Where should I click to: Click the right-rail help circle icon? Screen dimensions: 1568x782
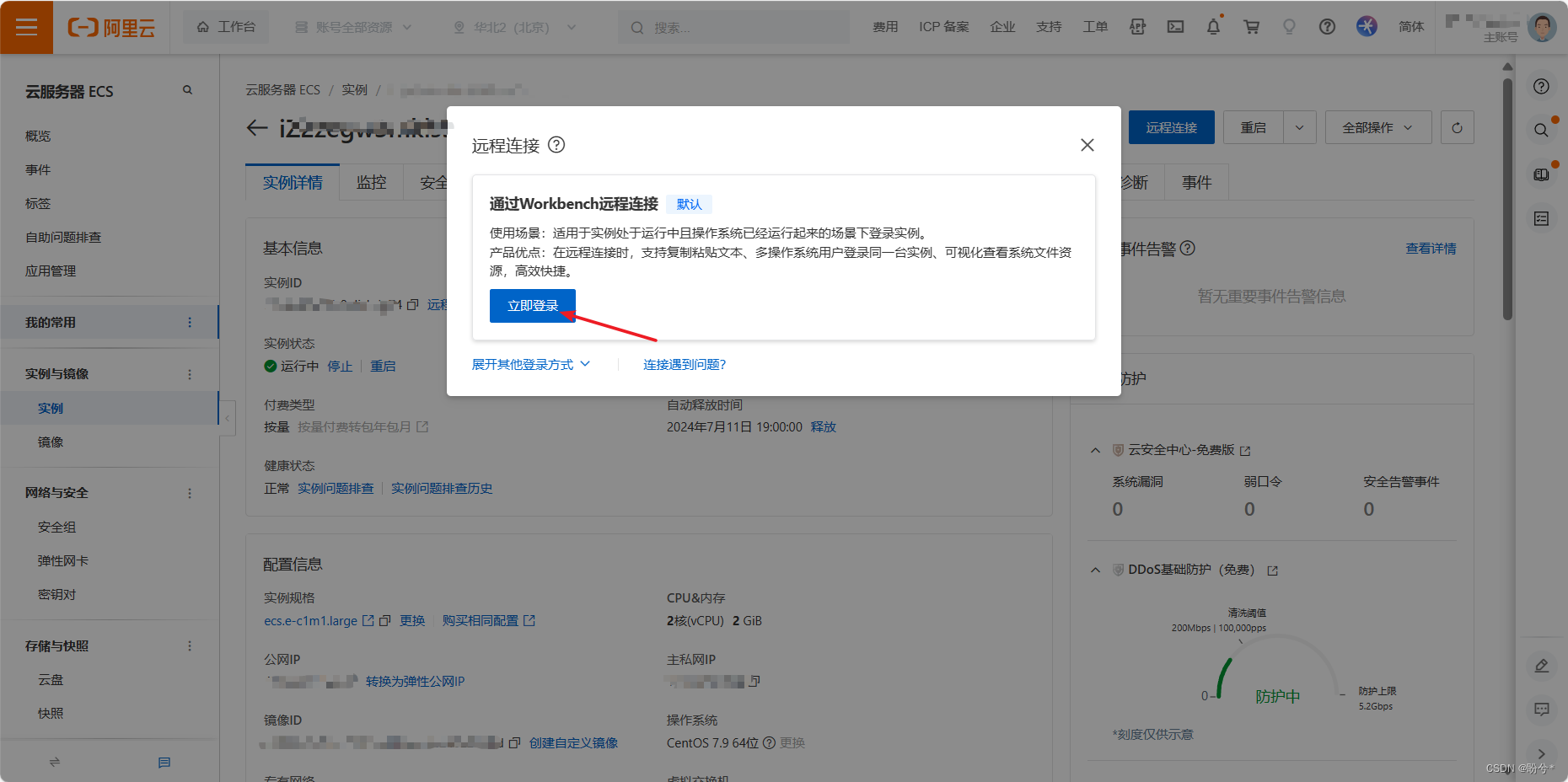coord(1541,87)
